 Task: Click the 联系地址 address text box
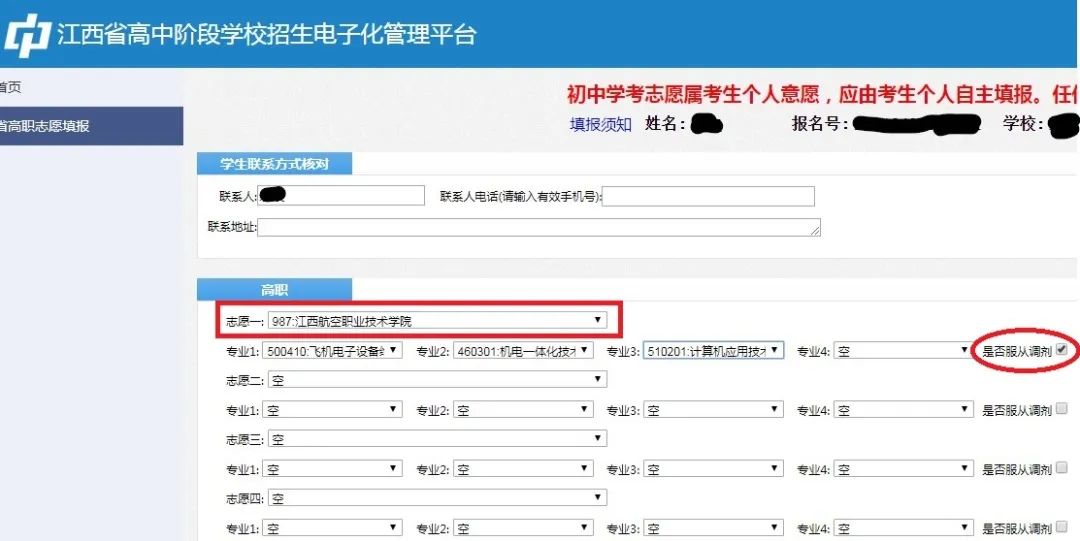tap(539, 227)
